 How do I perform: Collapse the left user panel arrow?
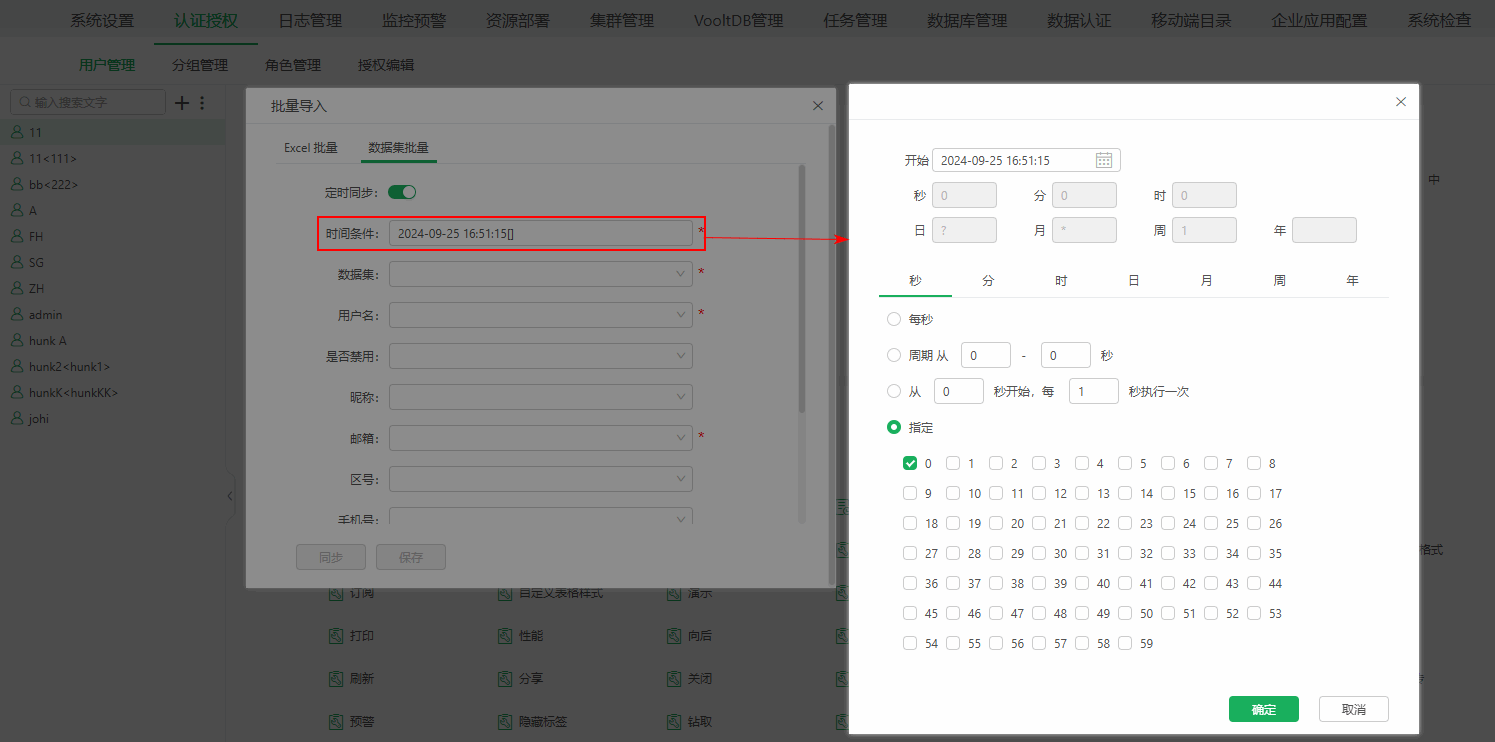(230, 495)
